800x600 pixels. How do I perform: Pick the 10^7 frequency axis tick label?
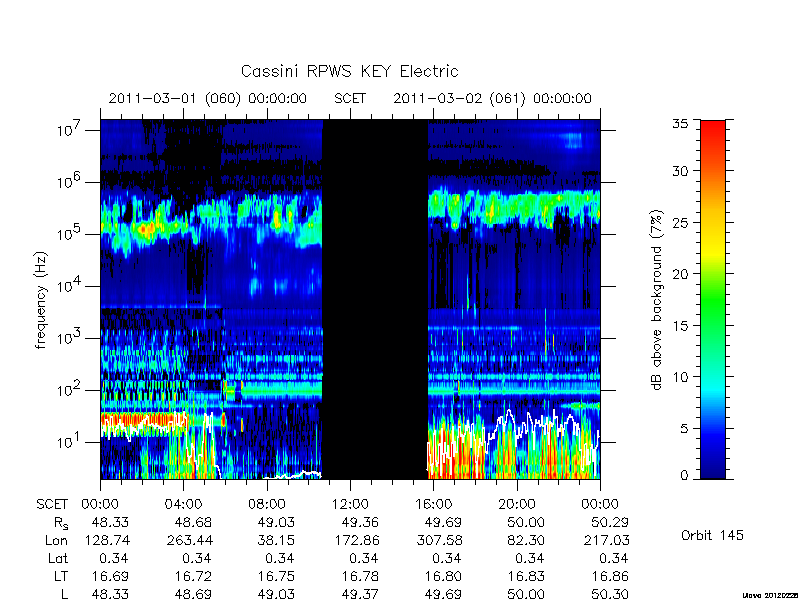click(x=70, y=129)
